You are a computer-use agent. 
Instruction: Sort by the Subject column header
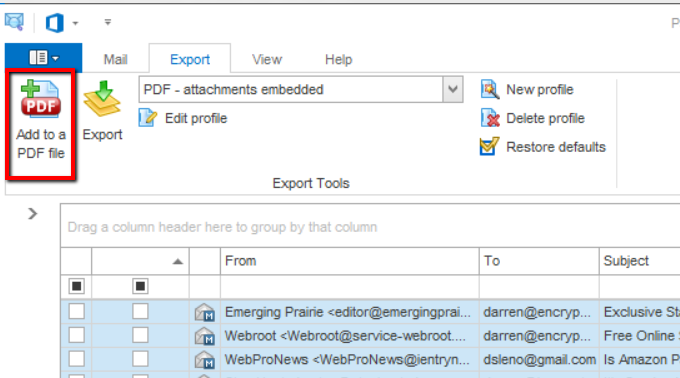[x=640, y=261]
